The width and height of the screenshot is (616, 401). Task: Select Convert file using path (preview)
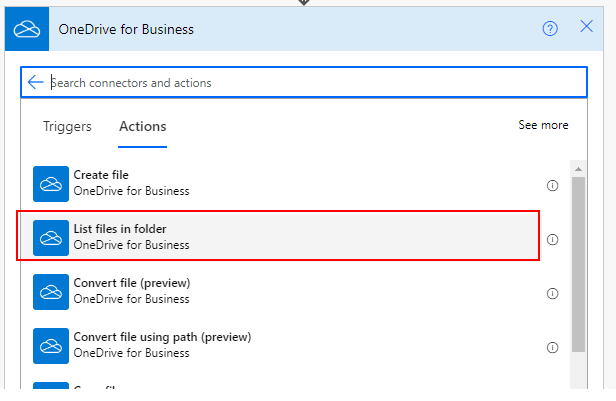click(x=160, y=345)
